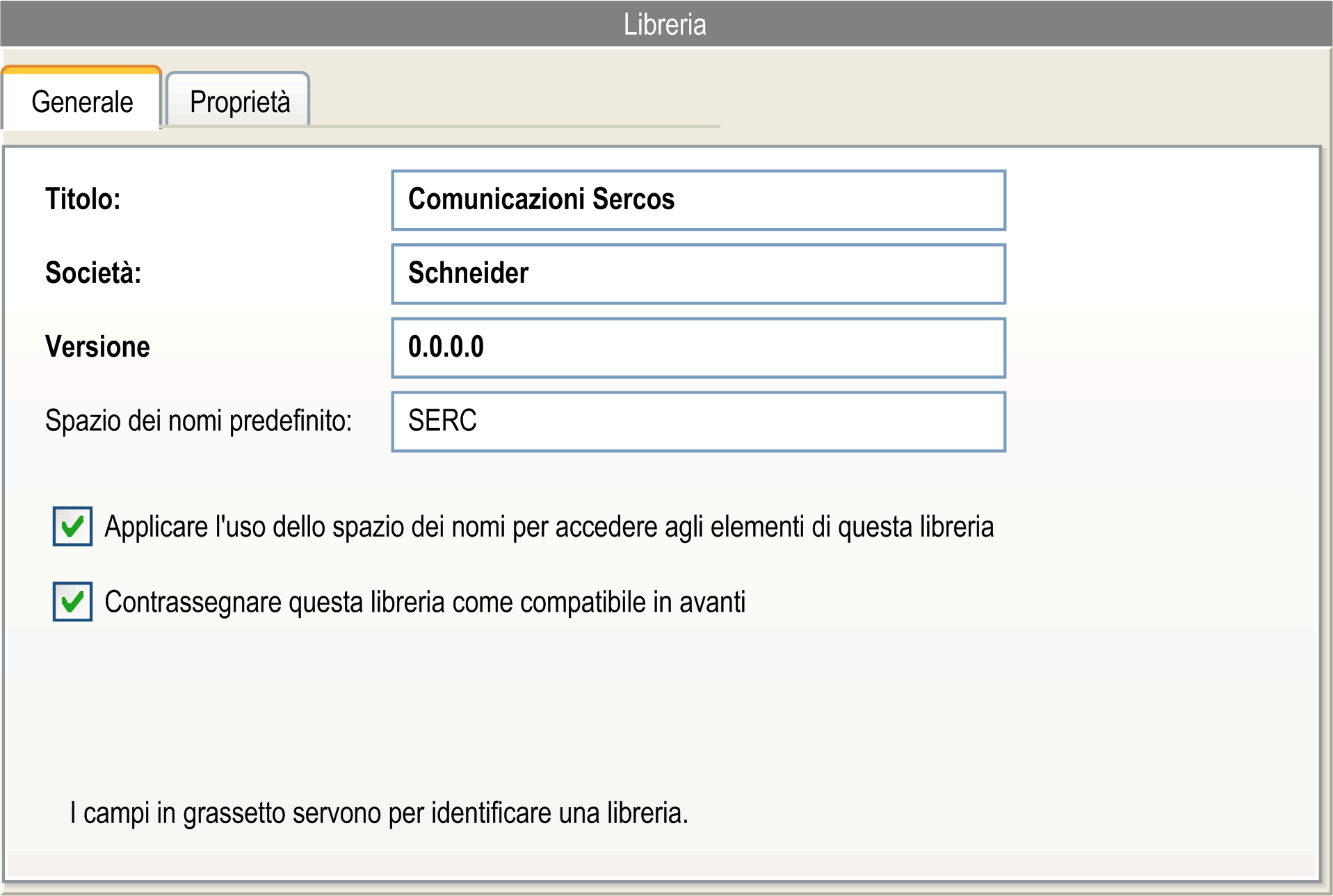Click the 'I campi in grassetto' note
The height and width of the screenshot is (896, 1333).
[x=379, y=813]
